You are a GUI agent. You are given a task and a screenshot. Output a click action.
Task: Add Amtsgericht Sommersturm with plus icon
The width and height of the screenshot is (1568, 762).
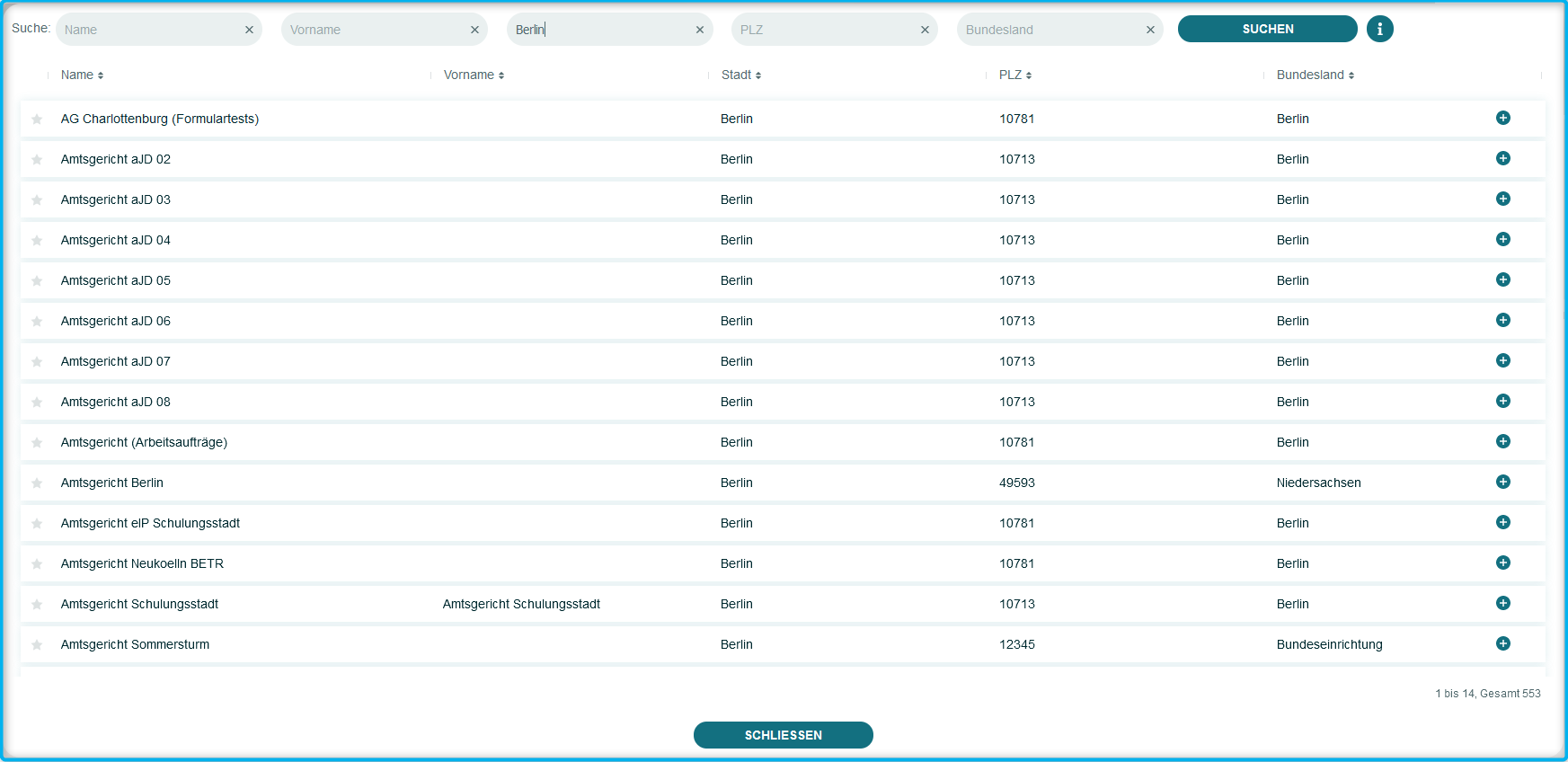[x=1502, y=643]
